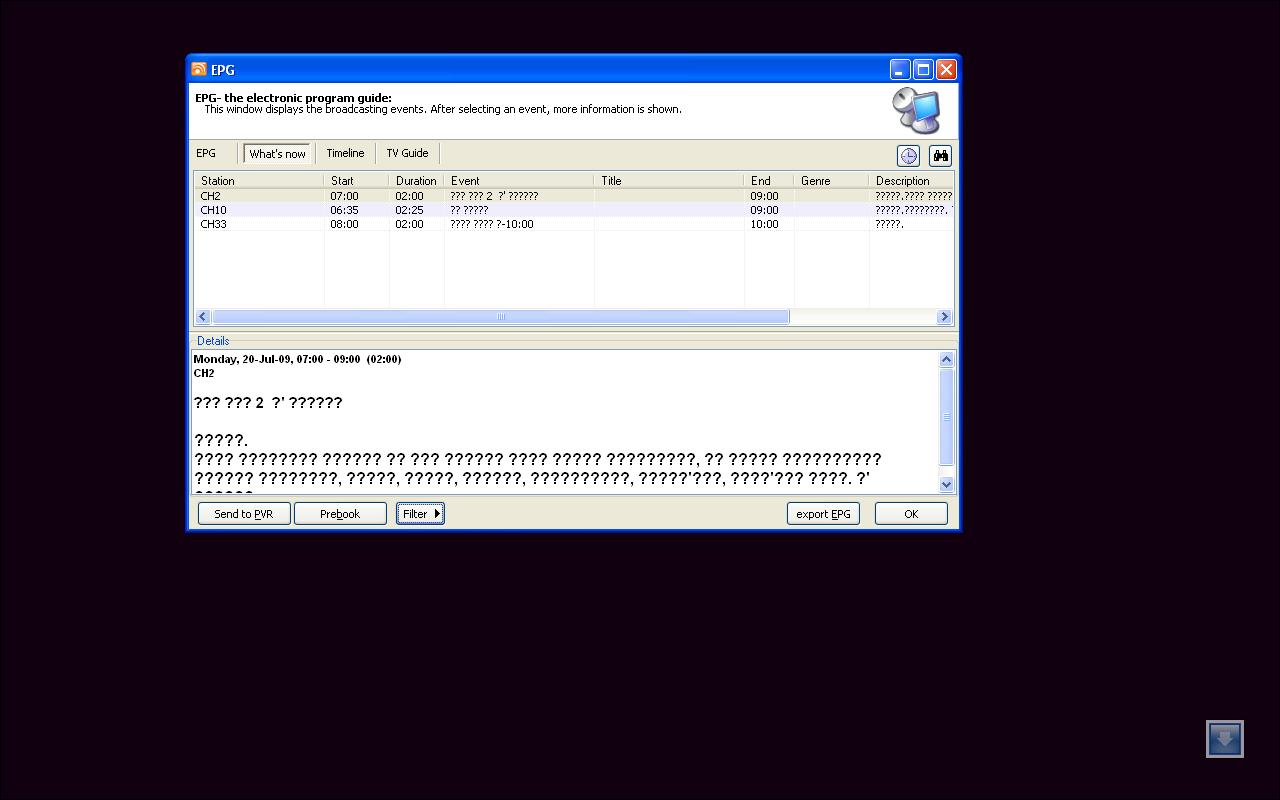Switch to the Timeline tab
This screenshot has height=800, width=1280.
(x=345, y=153)
